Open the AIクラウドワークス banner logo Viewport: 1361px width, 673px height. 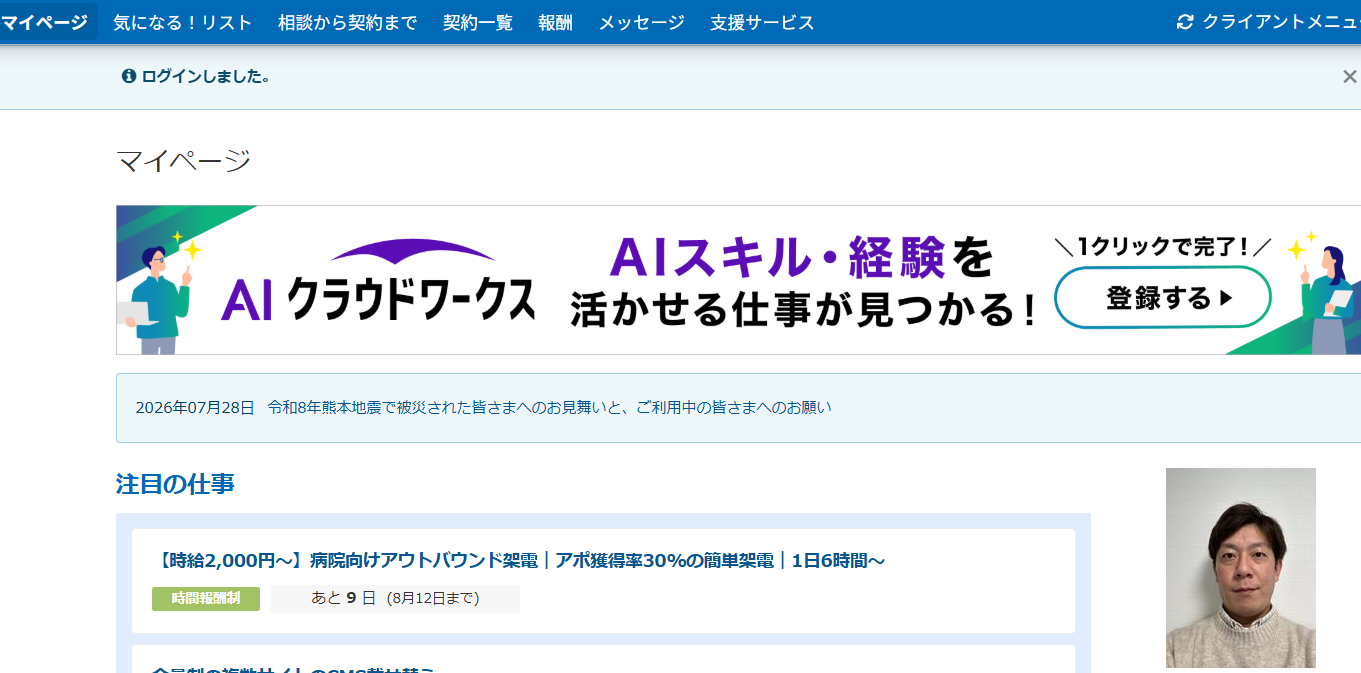tap(378, 283)
